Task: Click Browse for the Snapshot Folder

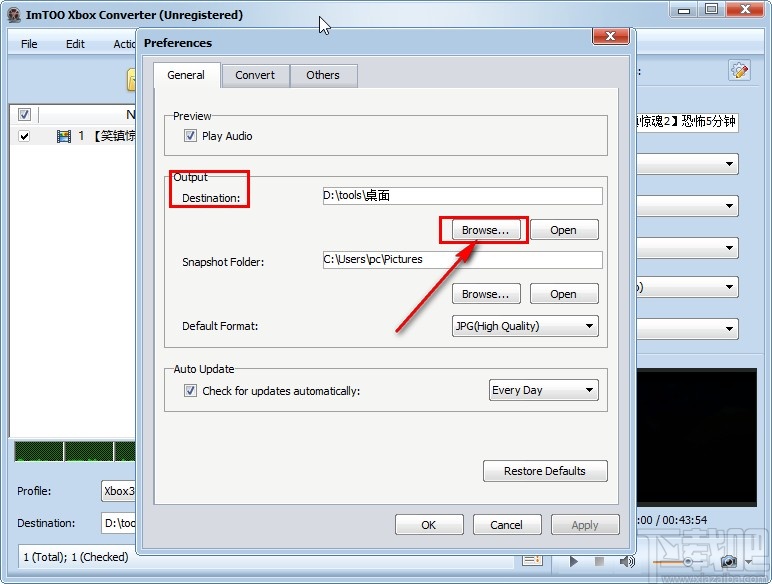Action: click(486, 294)
